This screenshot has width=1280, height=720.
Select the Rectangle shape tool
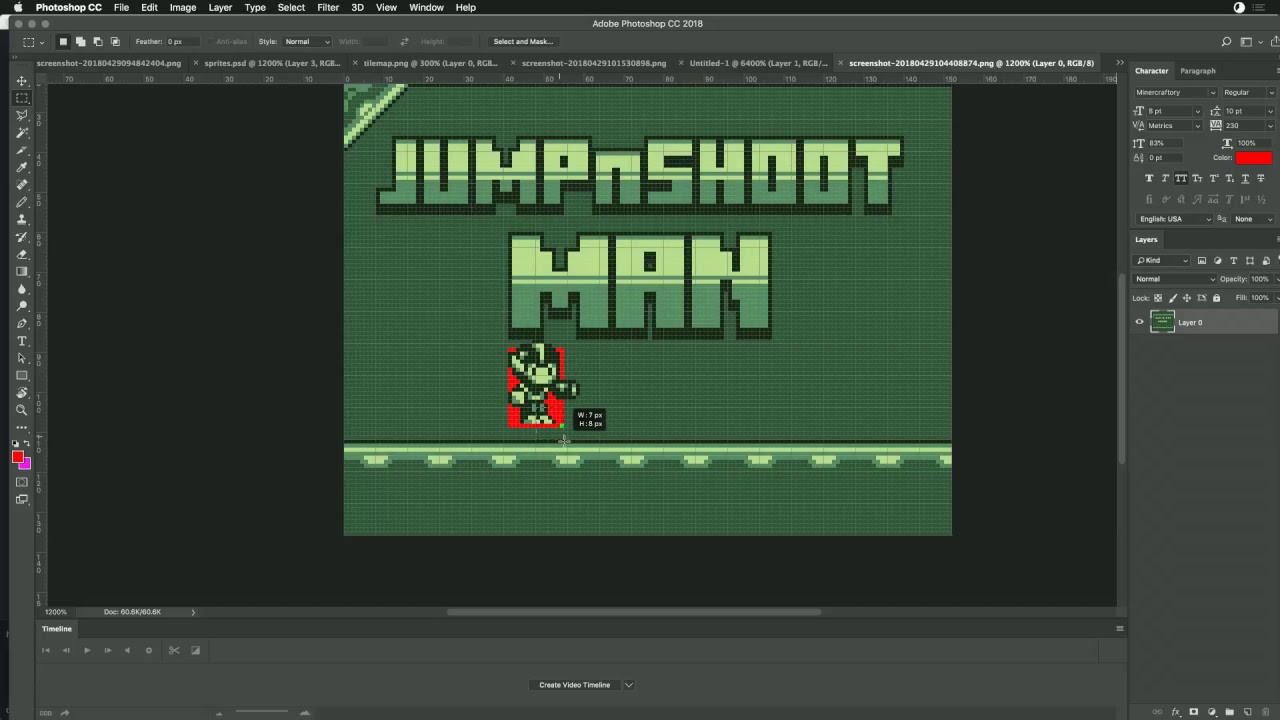coord(22,376)
